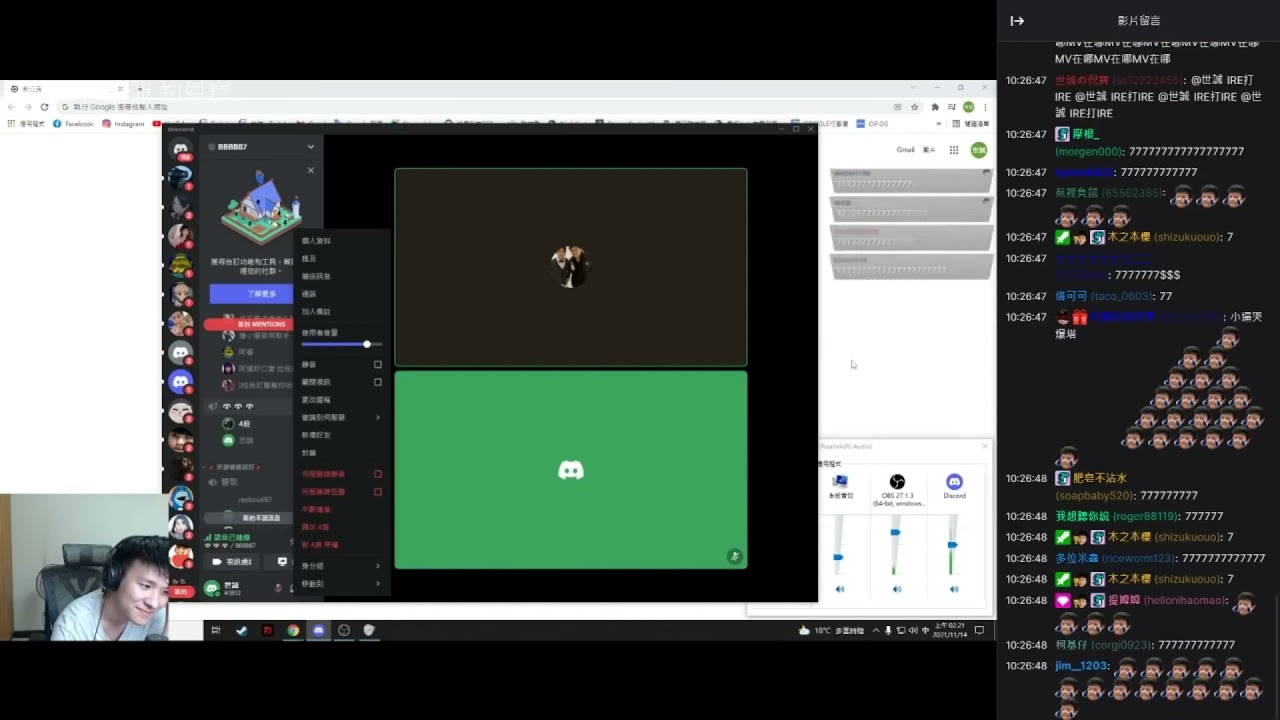Open Discord home direct messages icon
The height and width of the screenshot is (720, 1280).
coord(180,149)
